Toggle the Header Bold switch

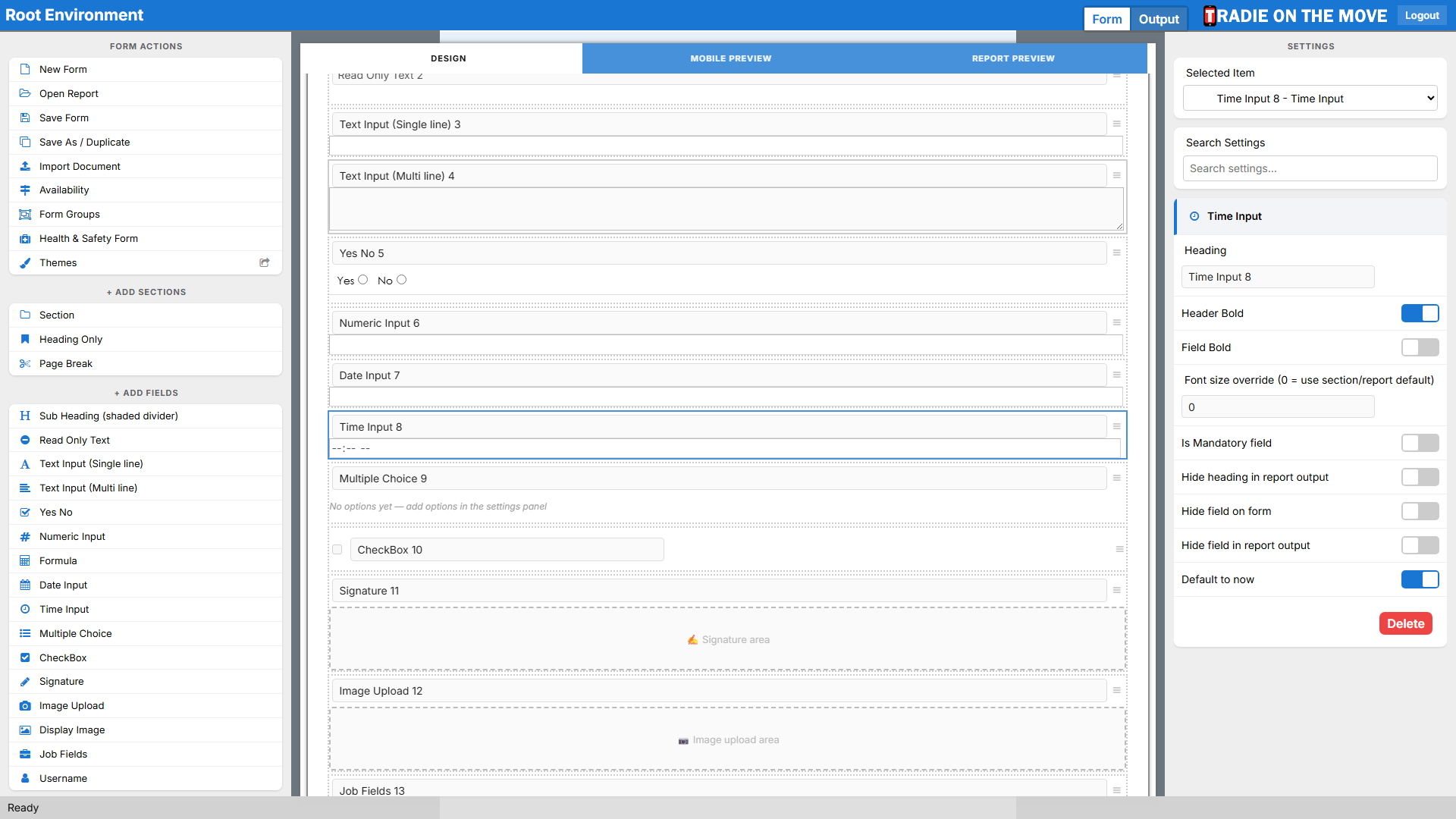tap(1420, 313)
